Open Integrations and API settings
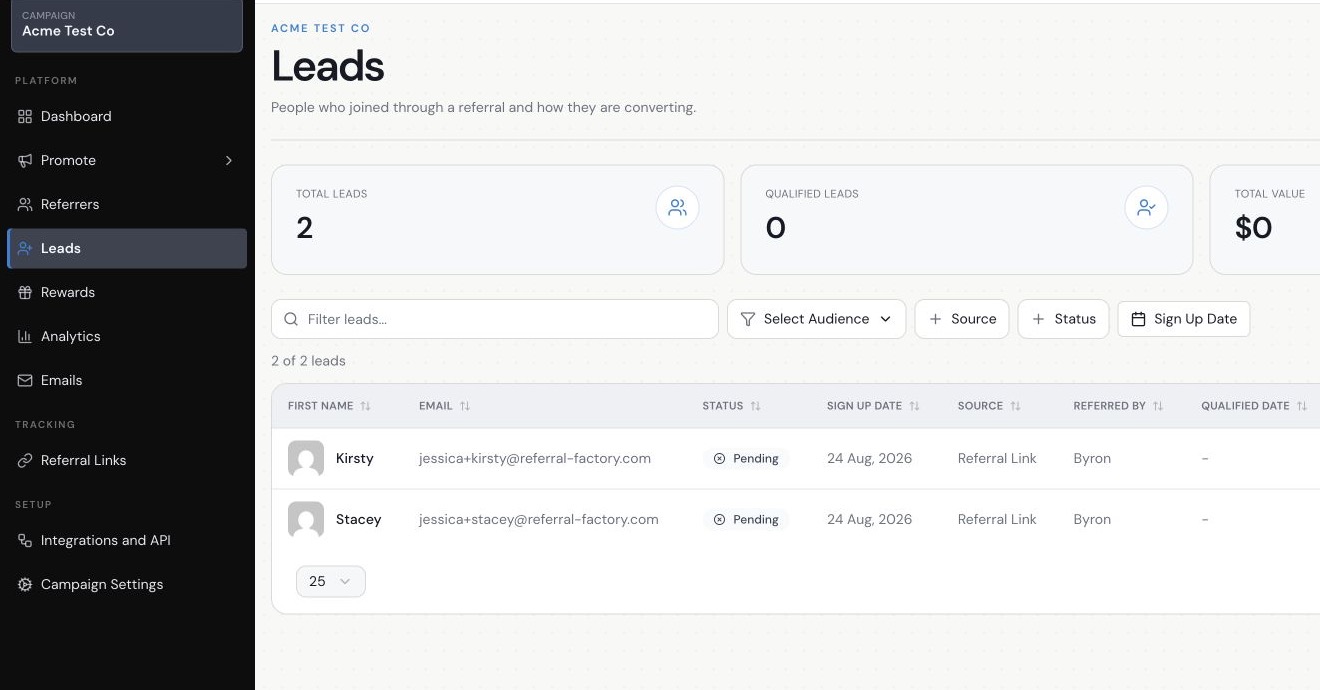 (126, 540)
